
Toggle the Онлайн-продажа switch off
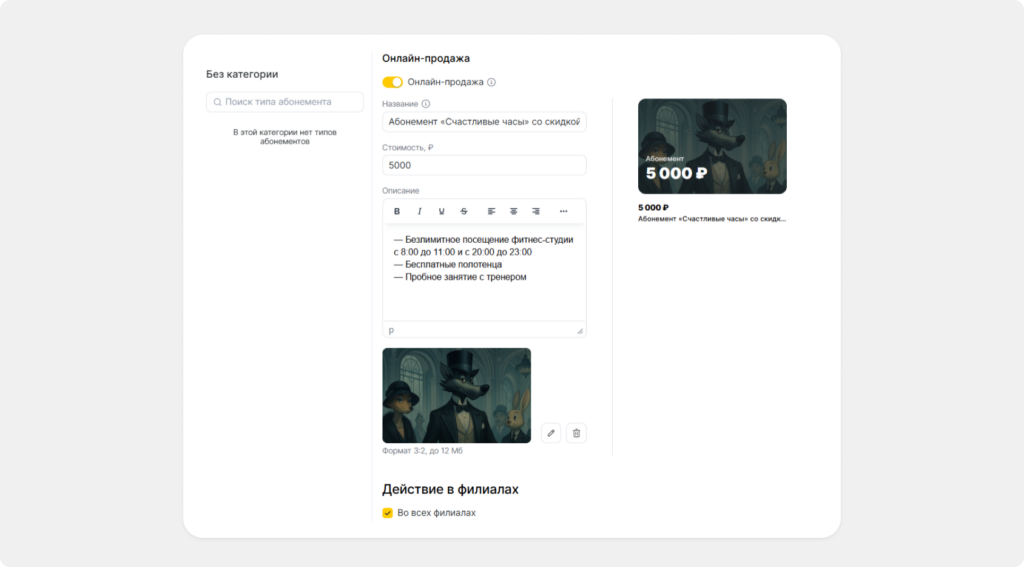tap(392, 82)
